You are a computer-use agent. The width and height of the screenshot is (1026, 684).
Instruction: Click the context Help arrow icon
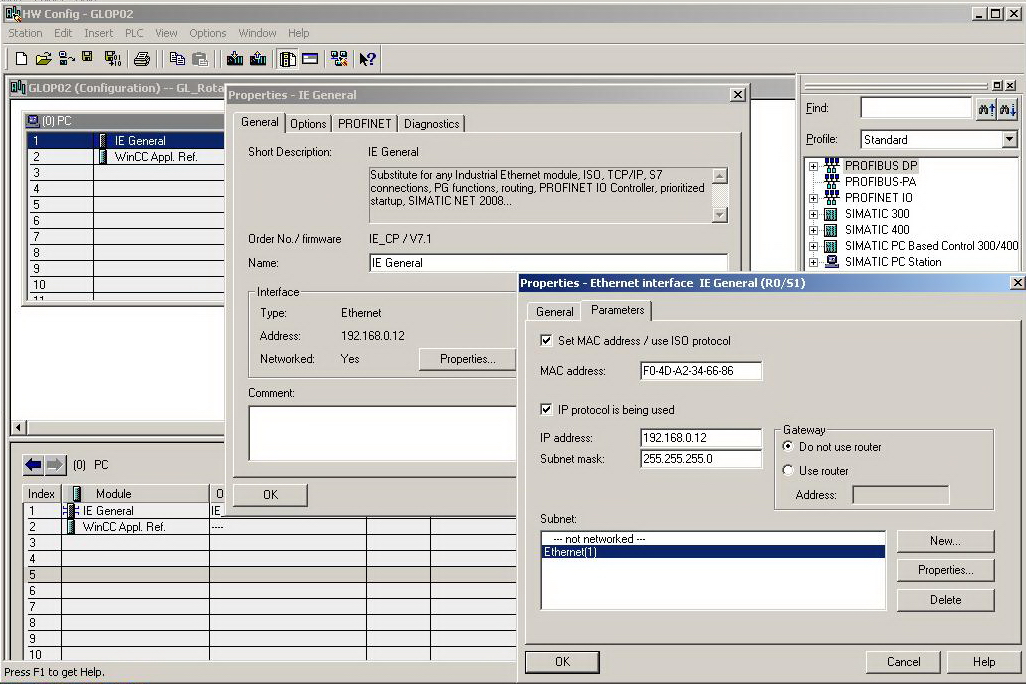pos(367,59)
